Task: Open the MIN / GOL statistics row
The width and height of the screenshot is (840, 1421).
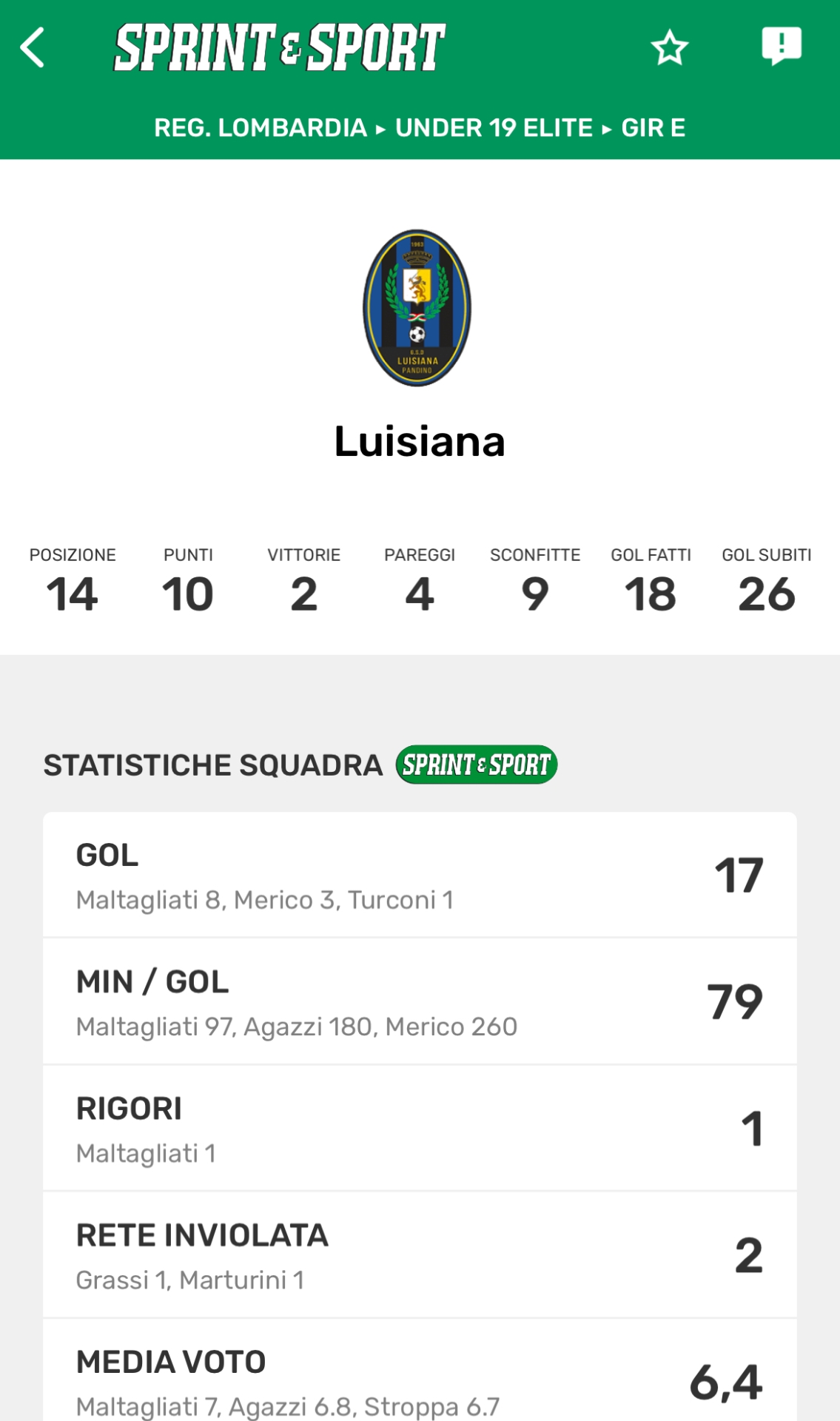Action: [420, 1002]
